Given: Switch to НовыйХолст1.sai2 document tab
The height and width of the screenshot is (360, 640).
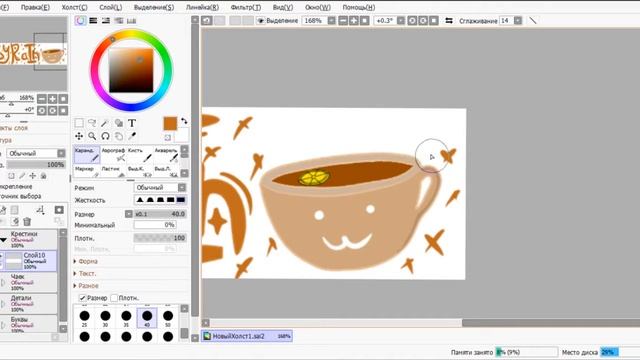Looking at the screenshot, I should coord(247,336).
